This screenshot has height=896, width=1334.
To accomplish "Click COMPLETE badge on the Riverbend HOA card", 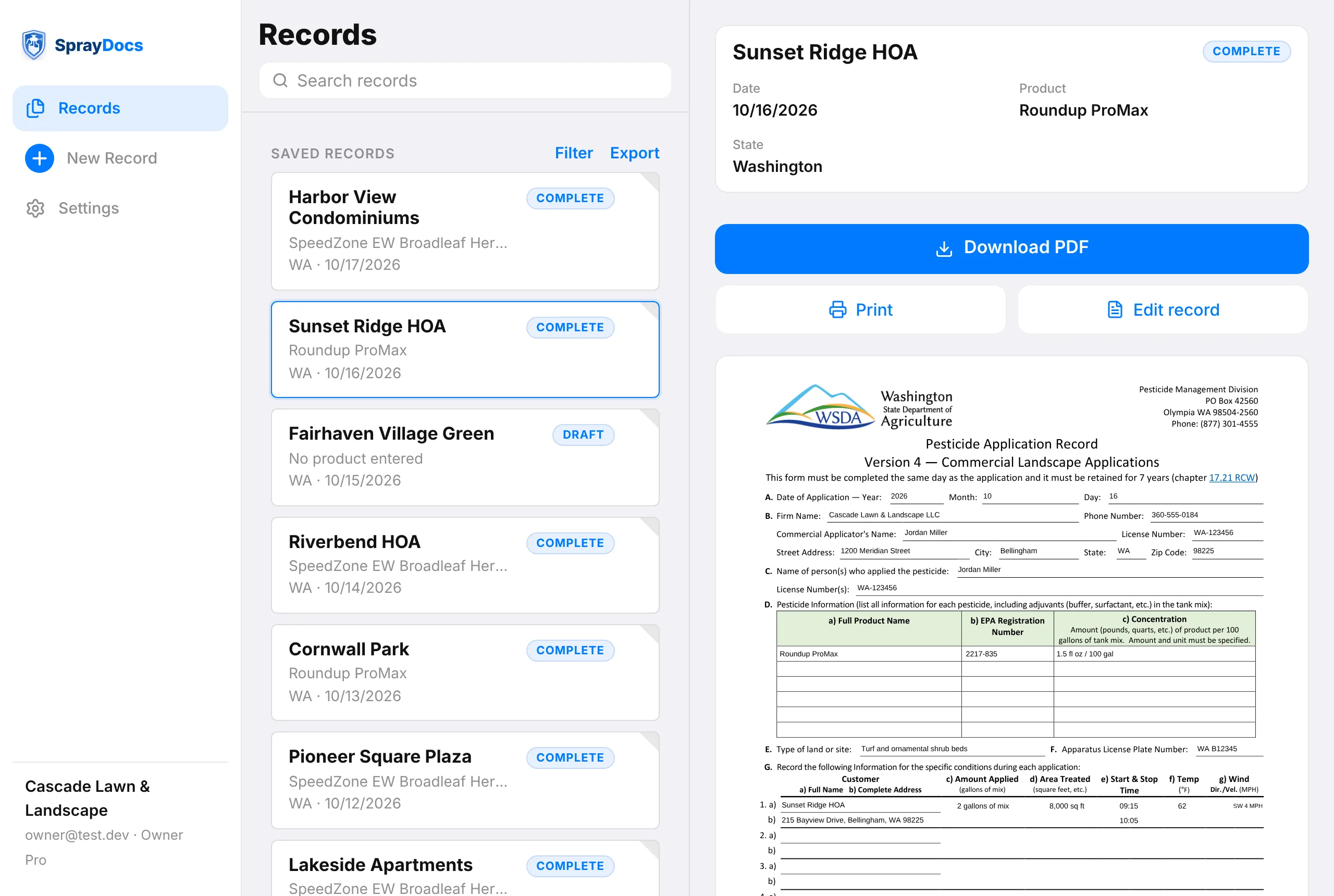I will pos(570,543).
